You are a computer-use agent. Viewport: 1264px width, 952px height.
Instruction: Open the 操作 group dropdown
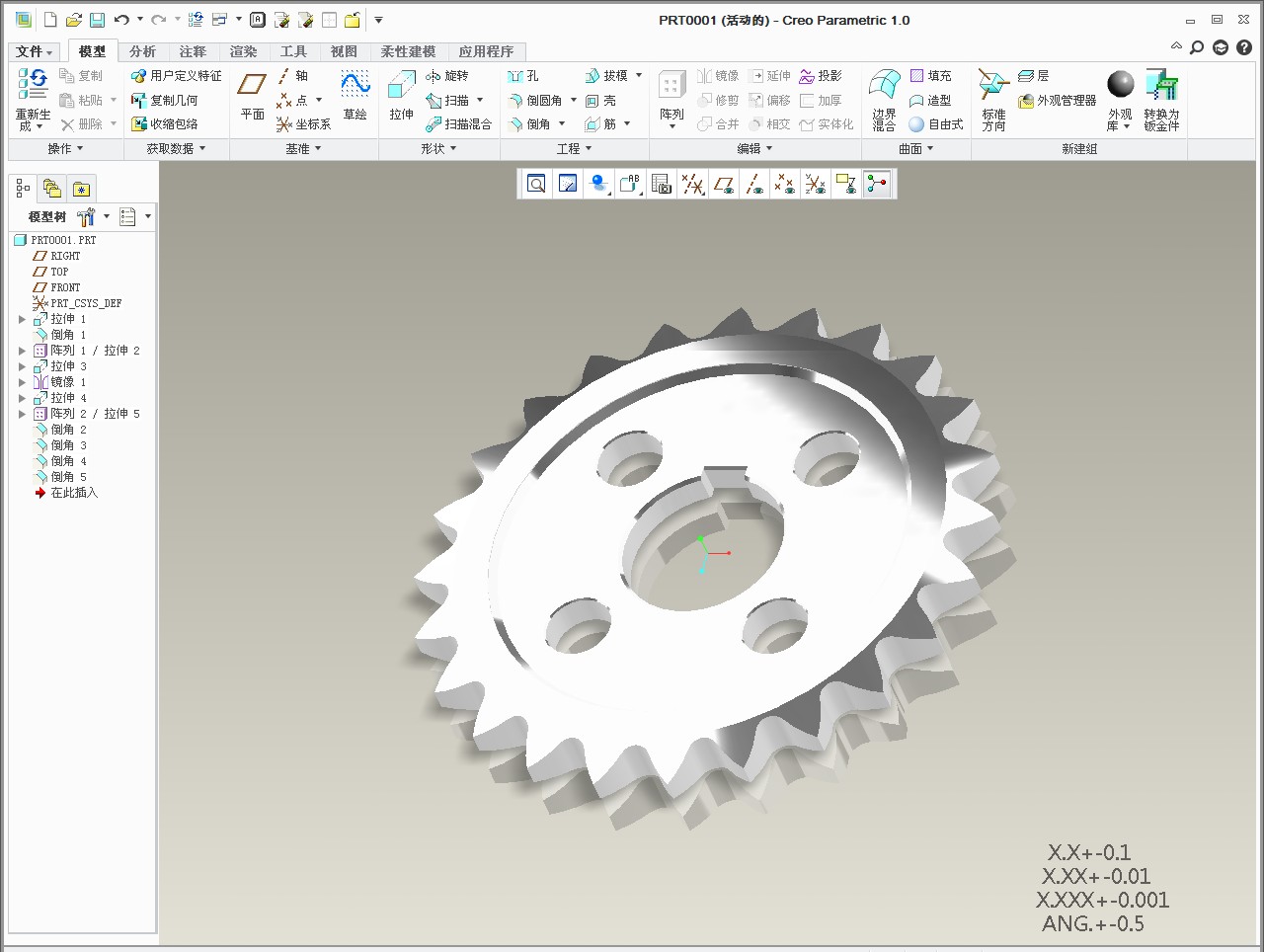click(x=65, y=149)
